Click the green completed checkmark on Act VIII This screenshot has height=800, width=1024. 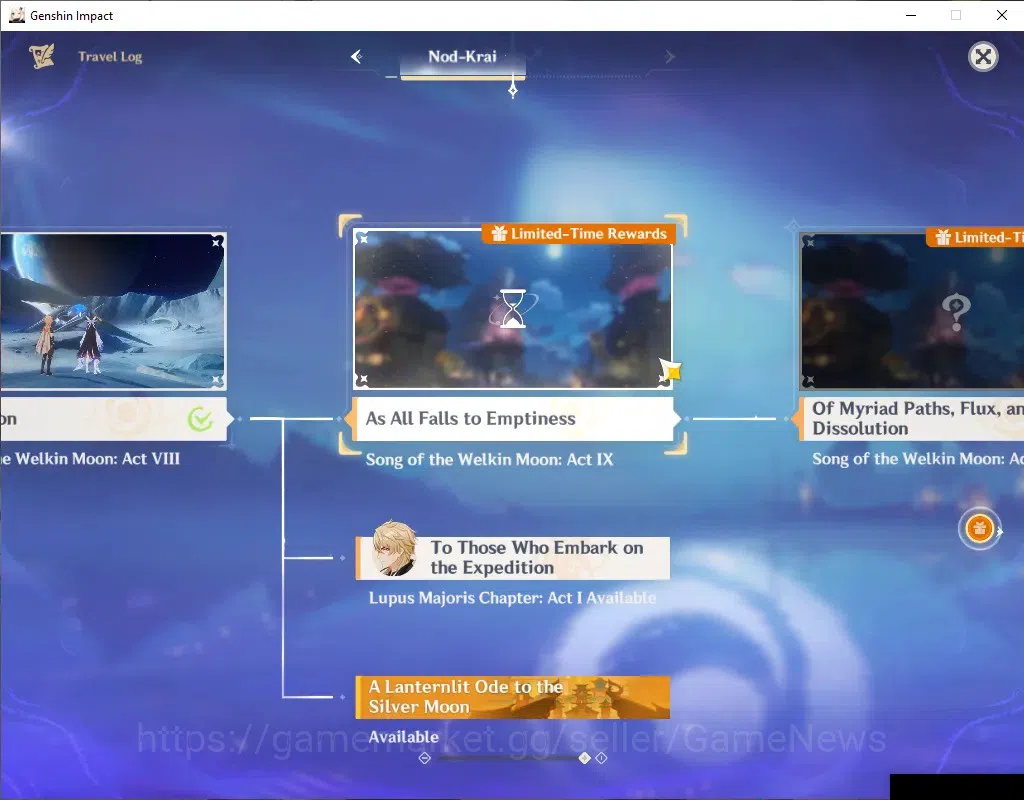(200, 419)
